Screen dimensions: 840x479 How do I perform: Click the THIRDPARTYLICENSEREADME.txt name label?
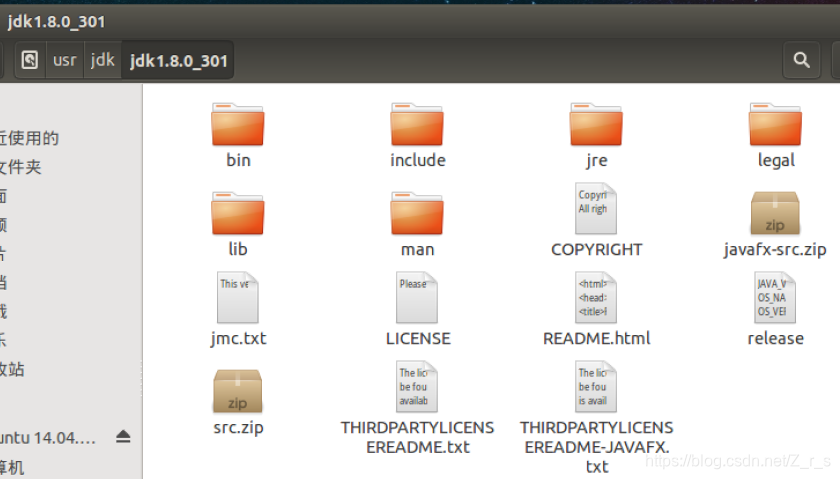click(417, 437)
